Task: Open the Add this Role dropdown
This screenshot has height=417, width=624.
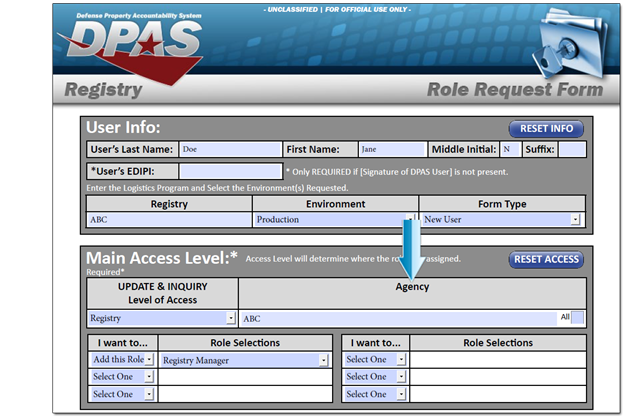Action: [122, 359]
